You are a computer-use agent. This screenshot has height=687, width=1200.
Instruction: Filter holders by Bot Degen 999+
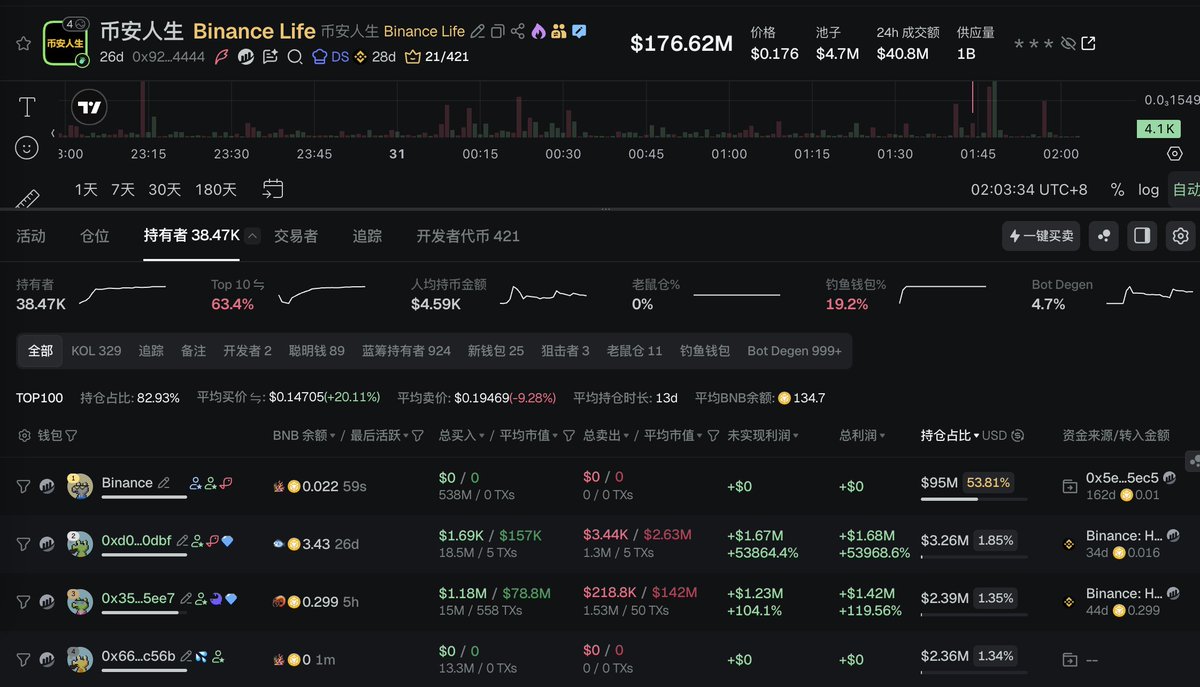[794, 351]
